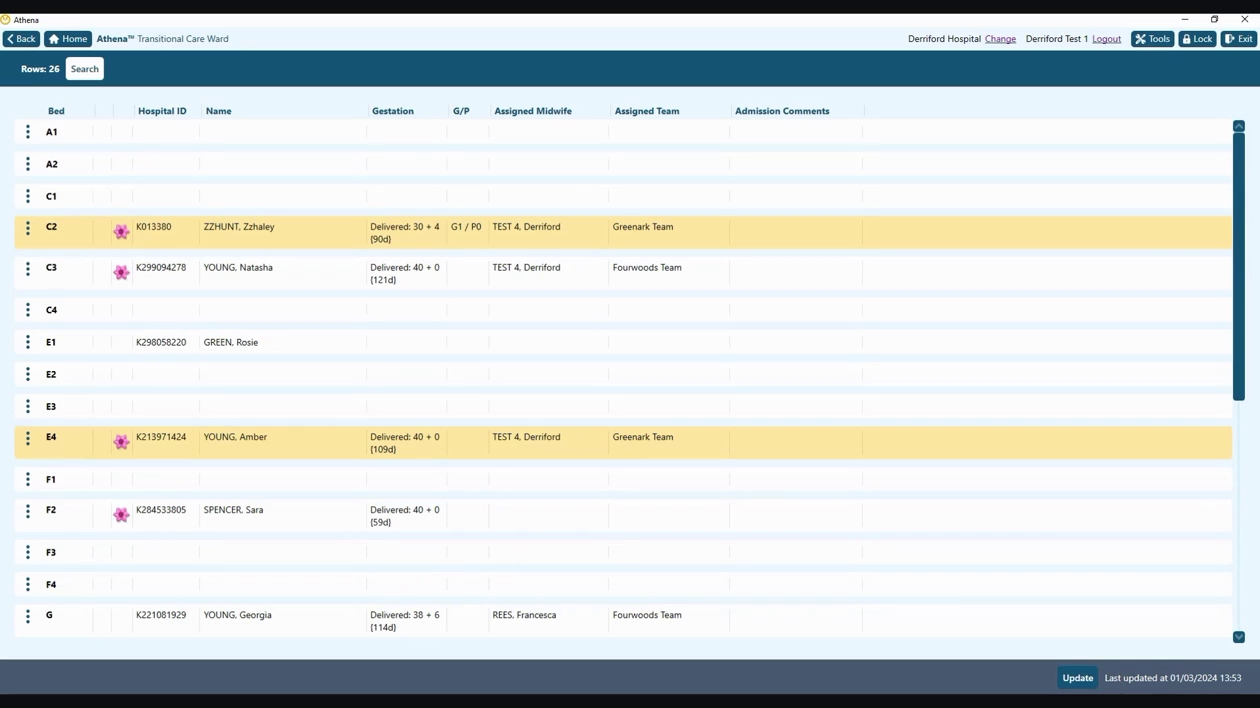Open the row menu for bed C1
The image size is (1260, 708).
tap(28, 196)
